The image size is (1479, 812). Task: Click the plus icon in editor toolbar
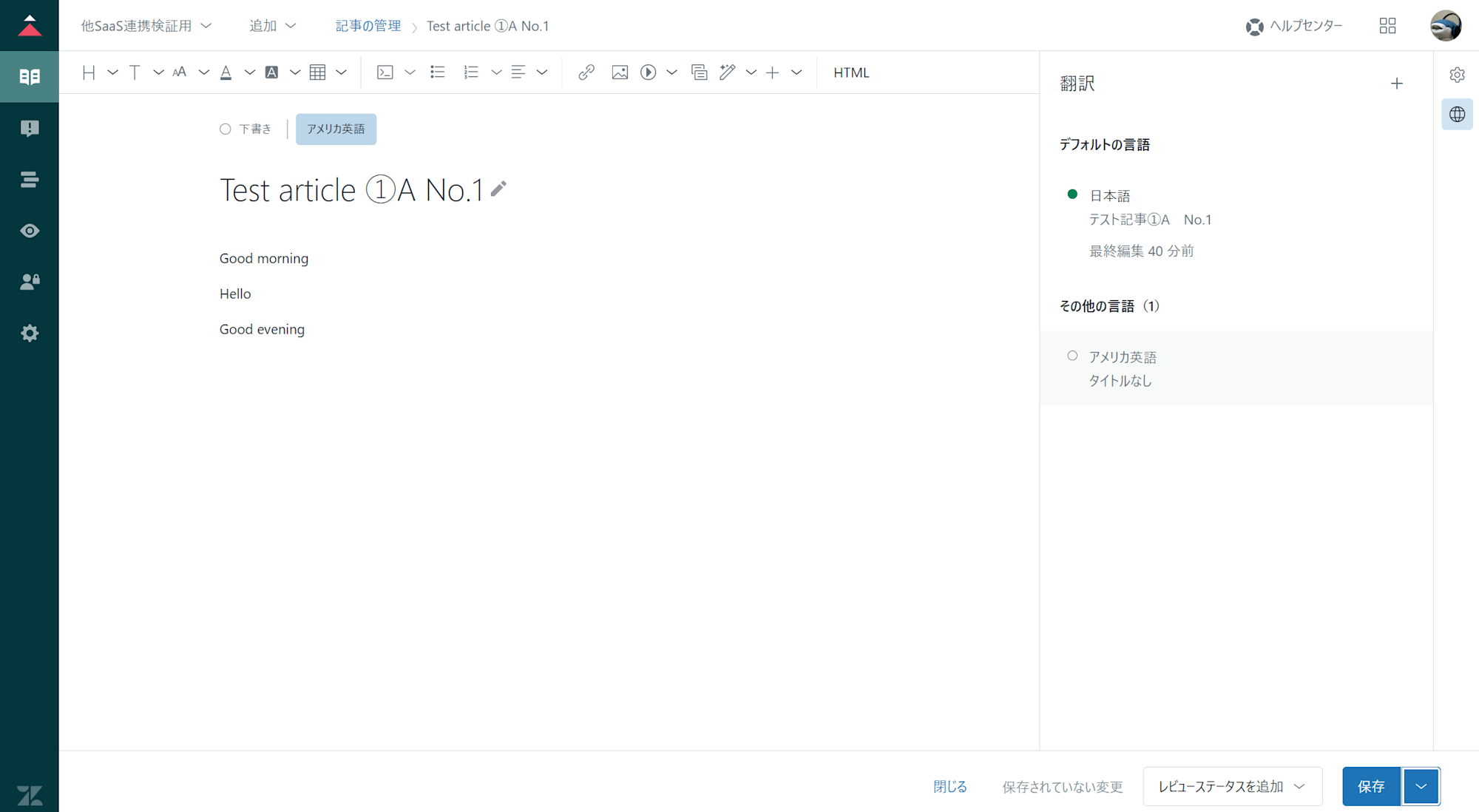coord(773,72)
